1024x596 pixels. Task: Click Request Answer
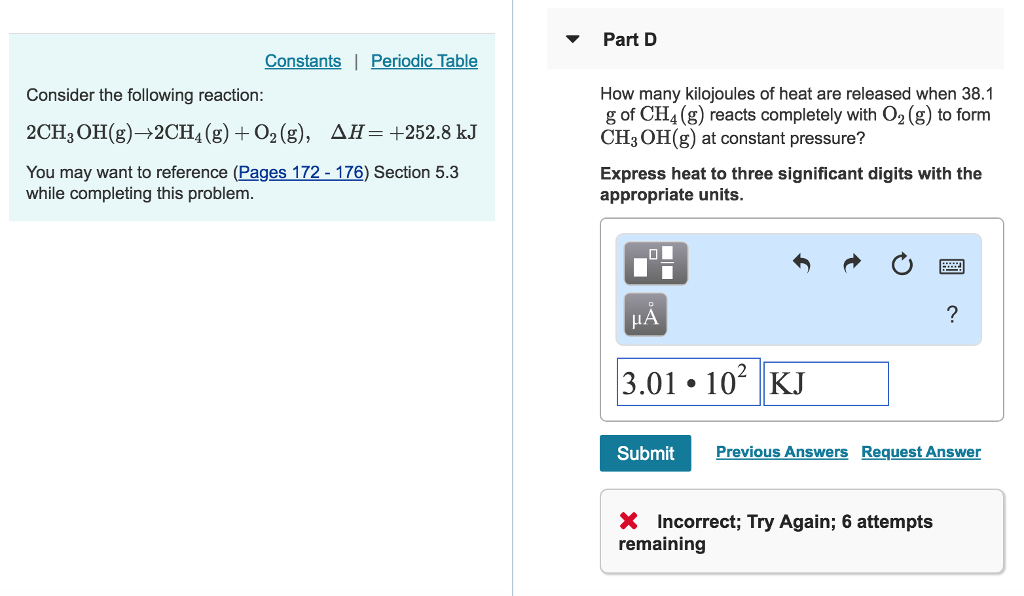[x=920, y=452]
